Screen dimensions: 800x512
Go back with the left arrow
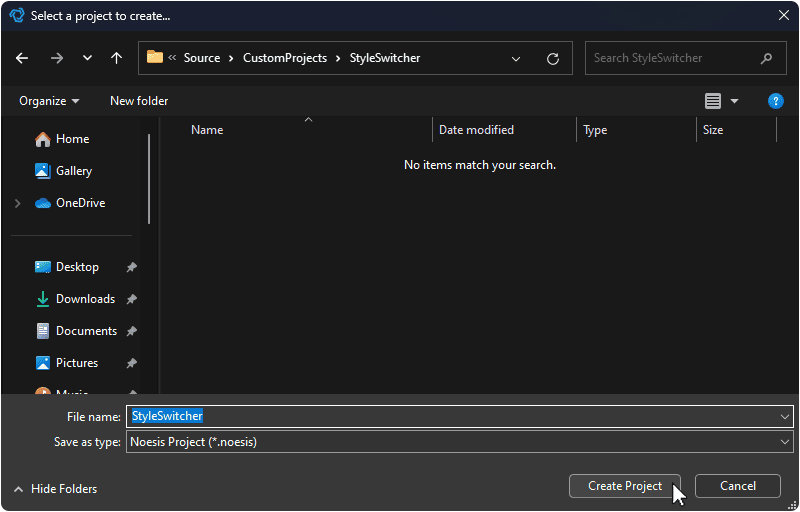coord(22,58)
